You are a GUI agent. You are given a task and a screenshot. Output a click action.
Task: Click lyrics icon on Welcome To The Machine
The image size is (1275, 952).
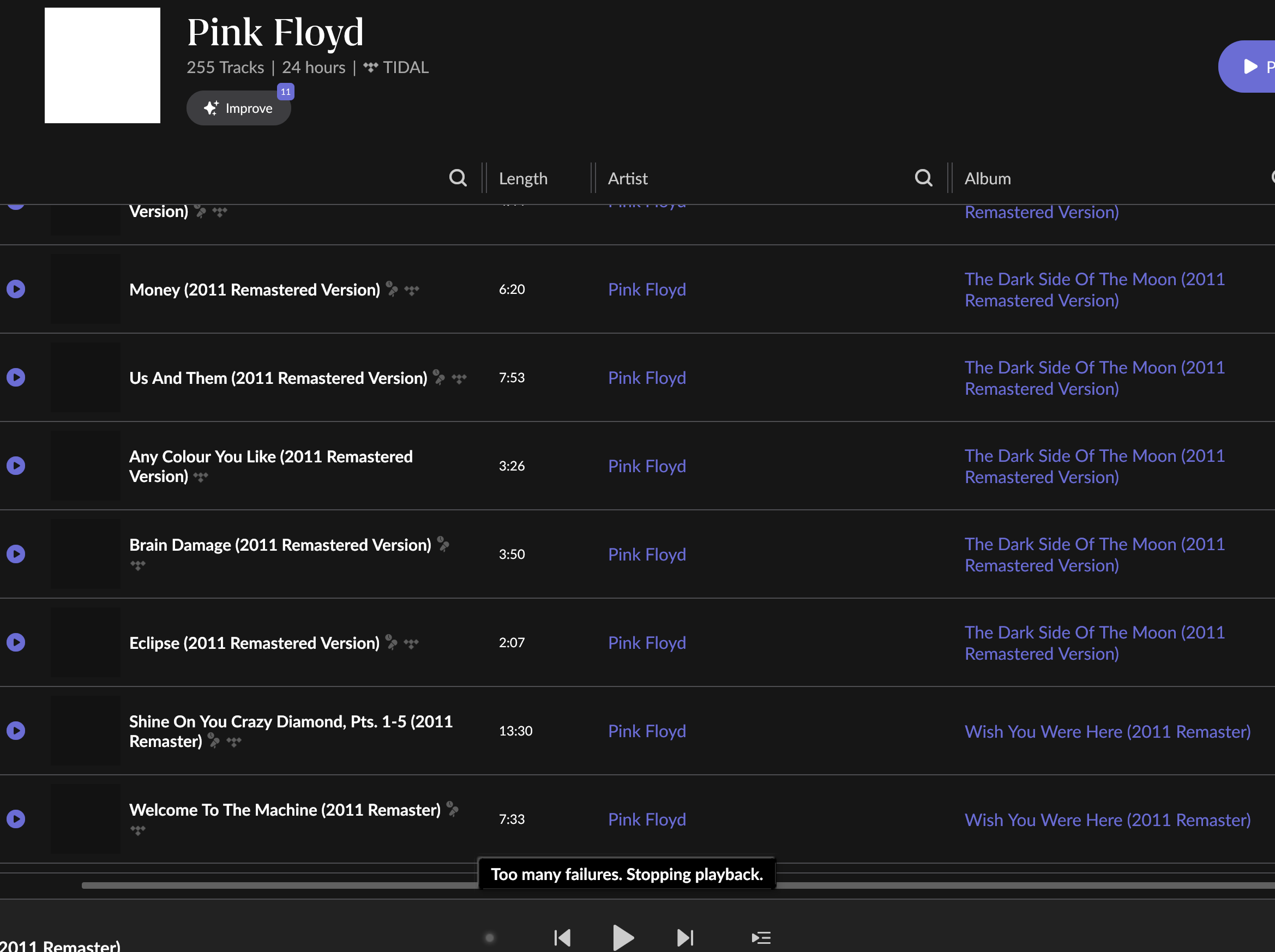point(453,809)
